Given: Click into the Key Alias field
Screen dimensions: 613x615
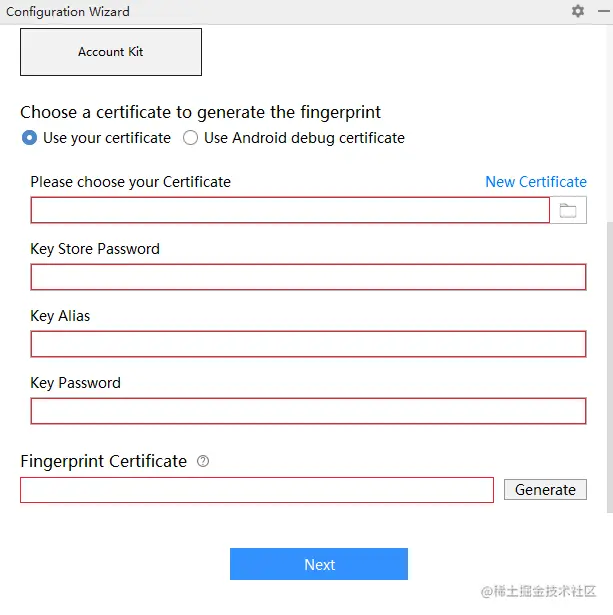Looking at the screenshot, I should pos(308,344).
